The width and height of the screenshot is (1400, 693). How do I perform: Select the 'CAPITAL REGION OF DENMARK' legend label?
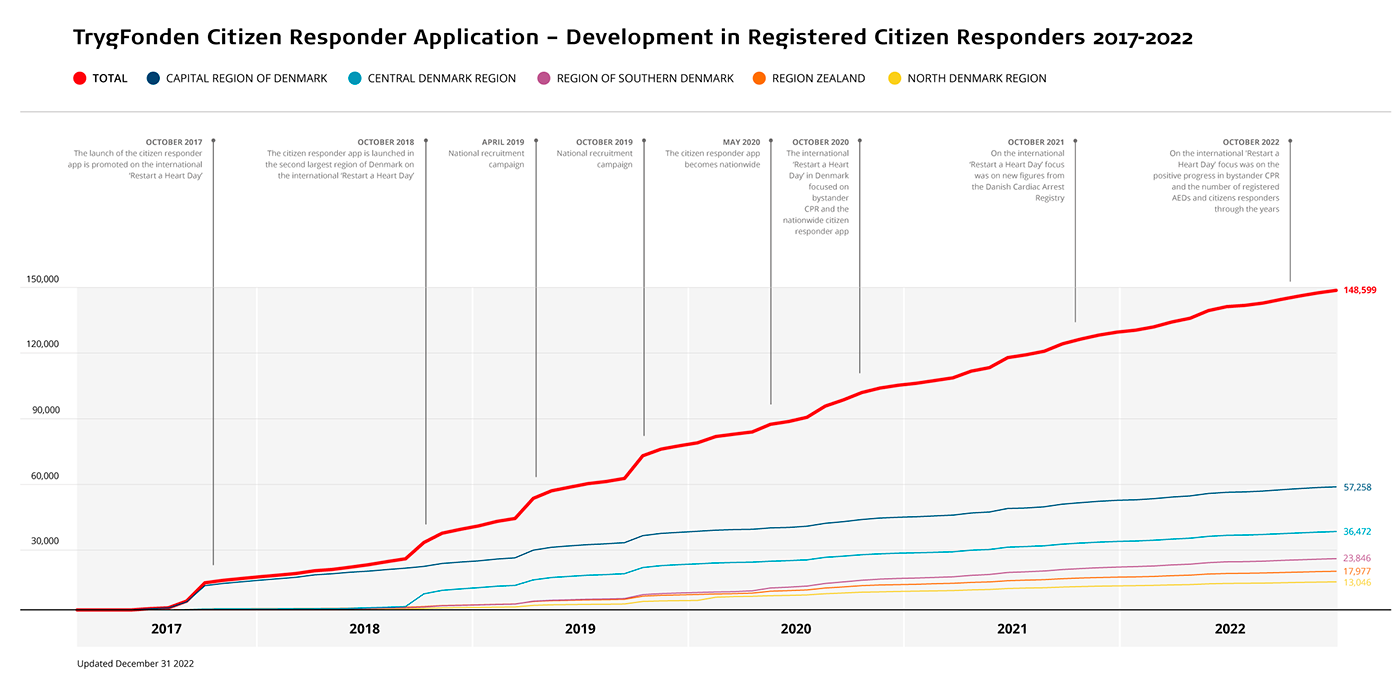pos(247,78)
